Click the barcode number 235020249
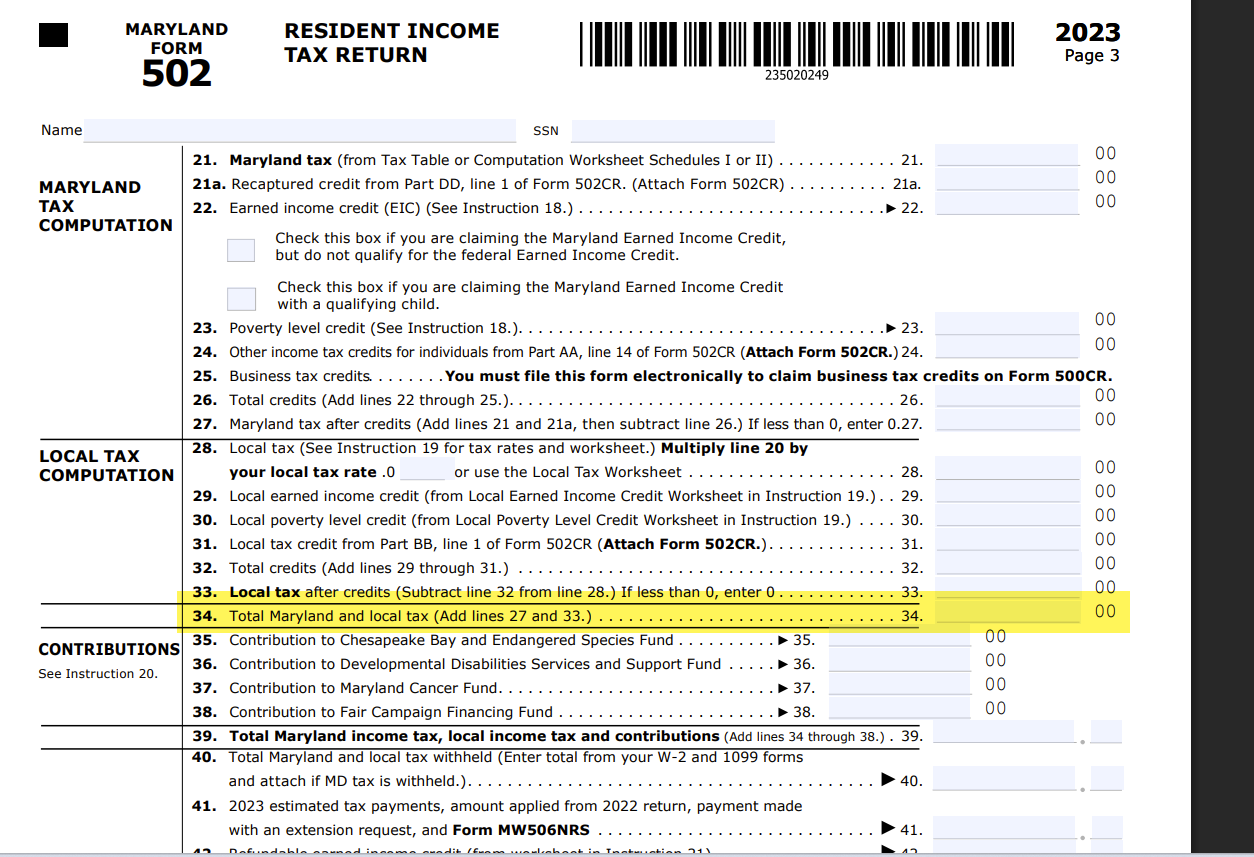Image resolution: width=1254 pixels, height=857 pixels. coord(796,75)
